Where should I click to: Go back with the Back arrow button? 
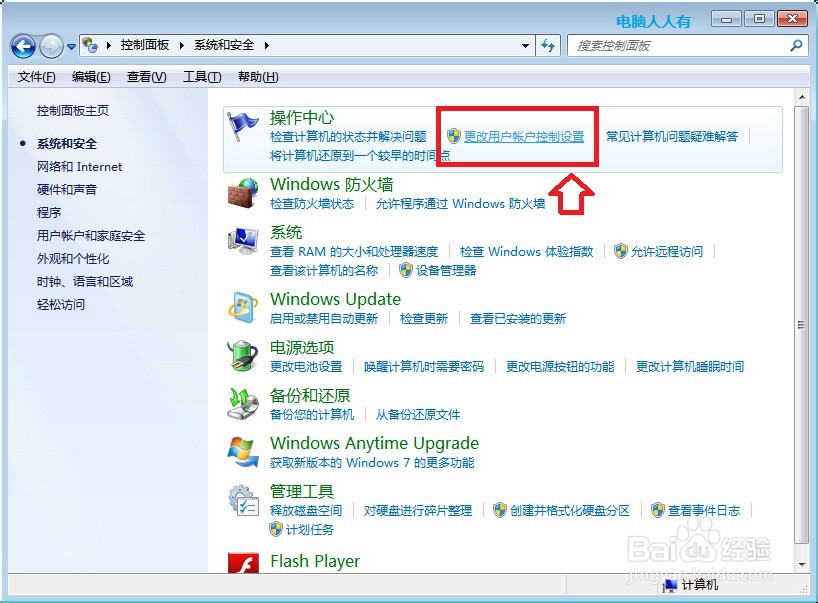point(23,46)
